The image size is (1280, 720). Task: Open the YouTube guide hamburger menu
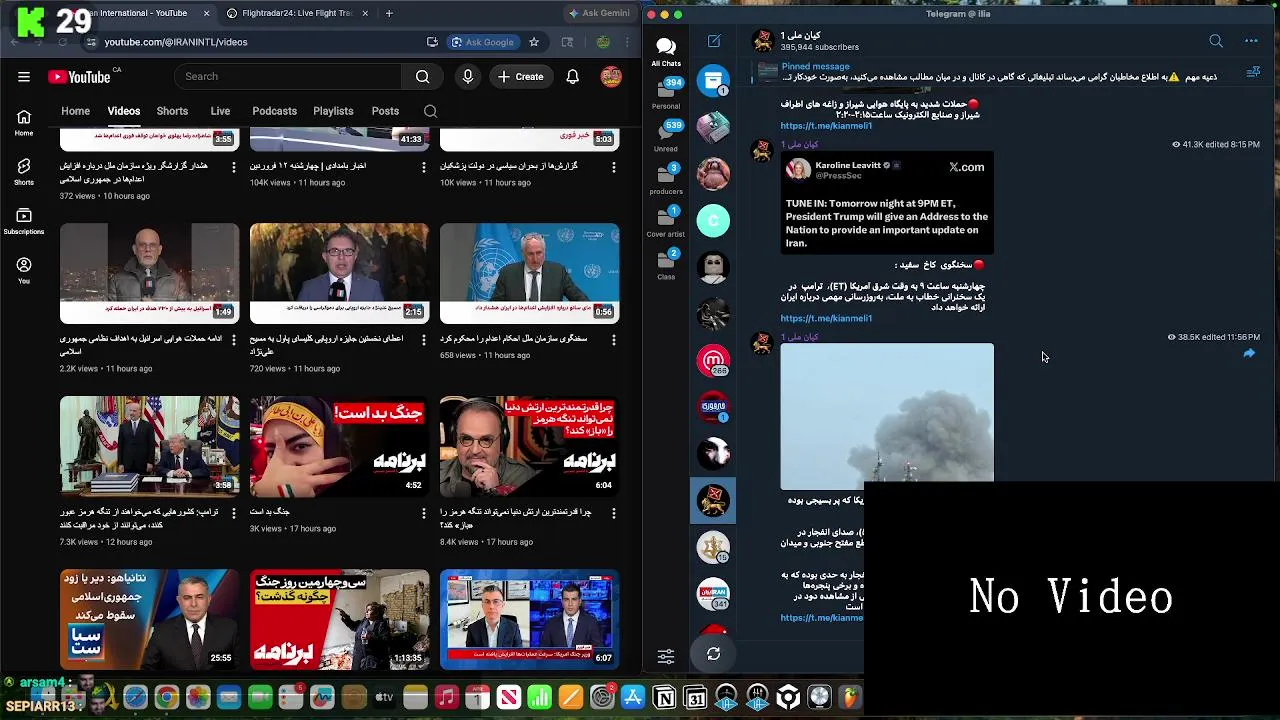click(23, 77)
